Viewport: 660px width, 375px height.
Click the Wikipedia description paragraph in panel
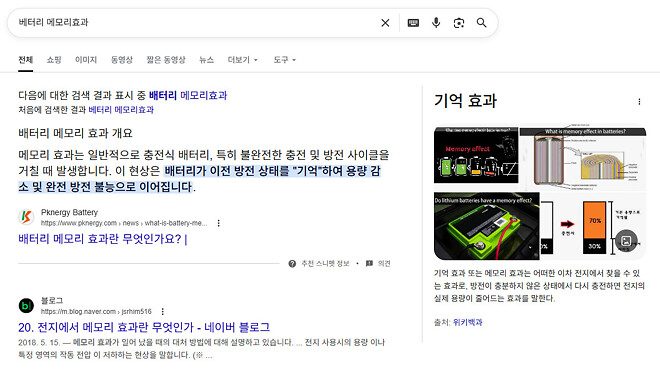pos(539,286)
